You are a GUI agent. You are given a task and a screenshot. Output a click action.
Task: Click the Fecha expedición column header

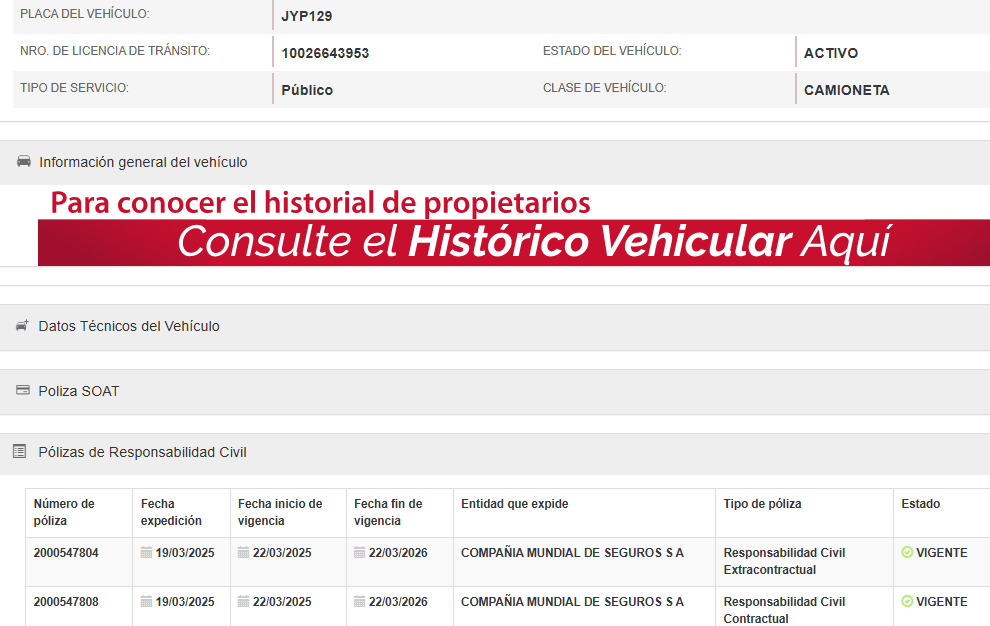[171, 512]
